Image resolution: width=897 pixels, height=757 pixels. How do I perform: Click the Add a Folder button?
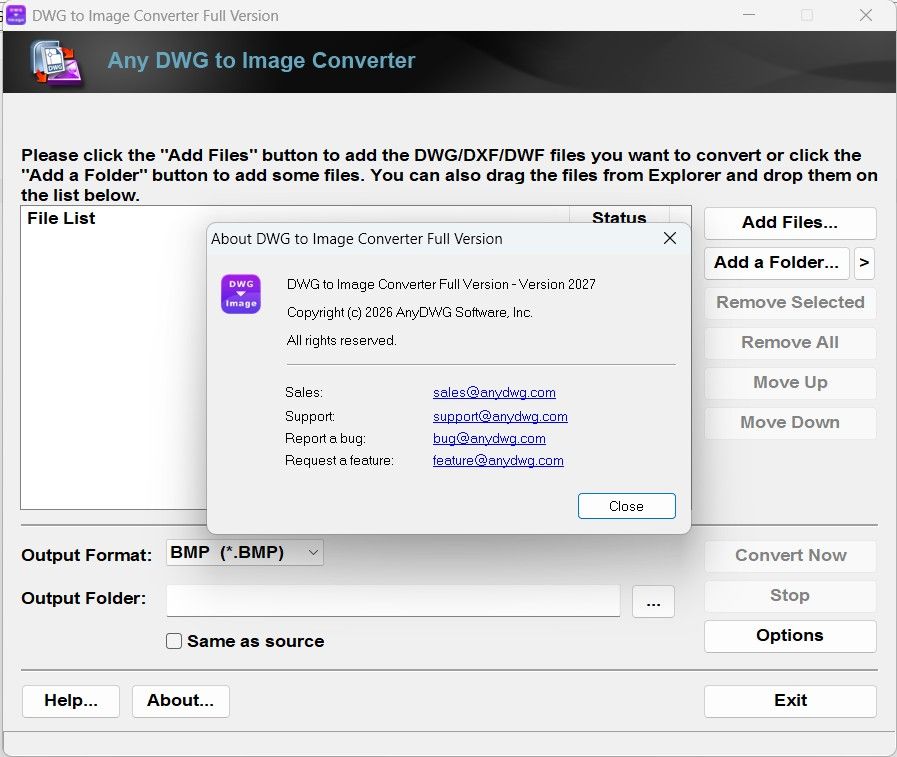click(x=776, y=262)
